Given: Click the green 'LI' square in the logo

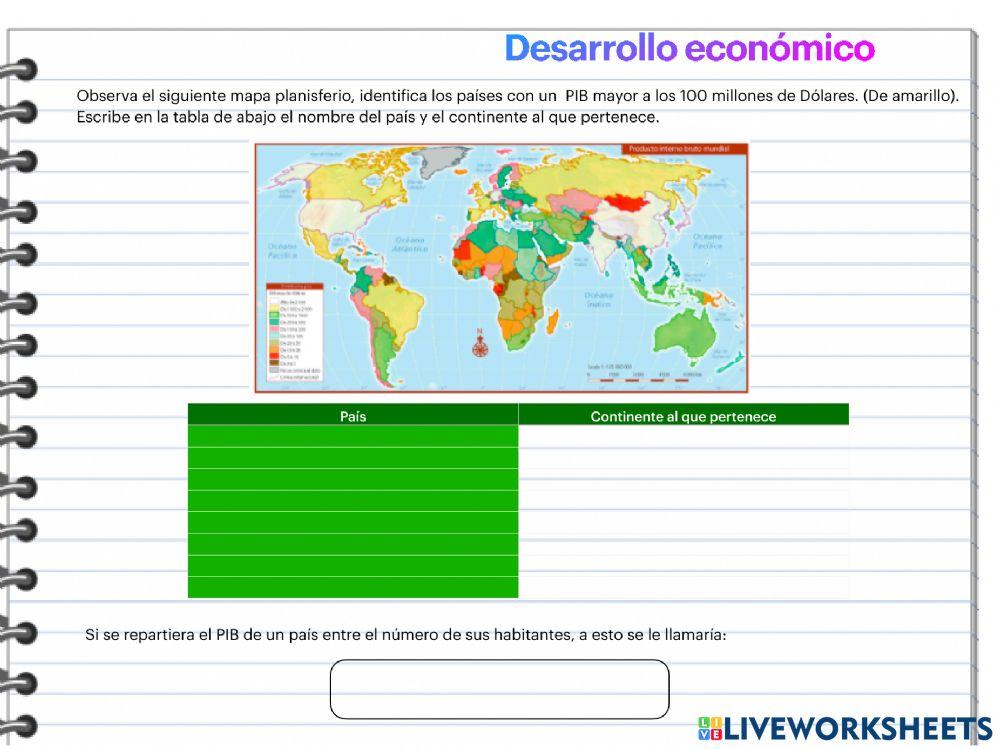Looking at the screenshot, I should pos(704,721).
